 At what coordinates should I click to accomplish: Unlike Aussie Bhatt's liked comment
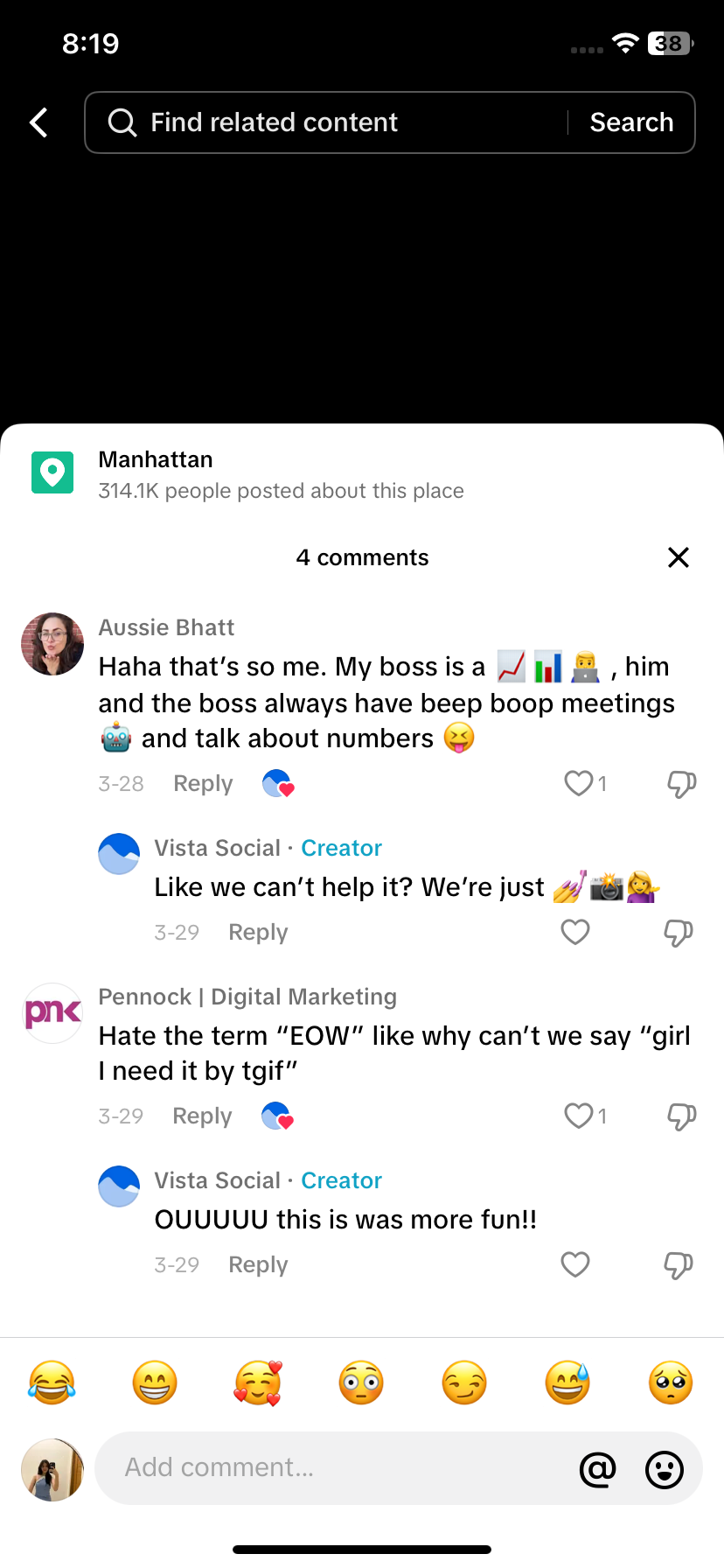coord(577,783)
